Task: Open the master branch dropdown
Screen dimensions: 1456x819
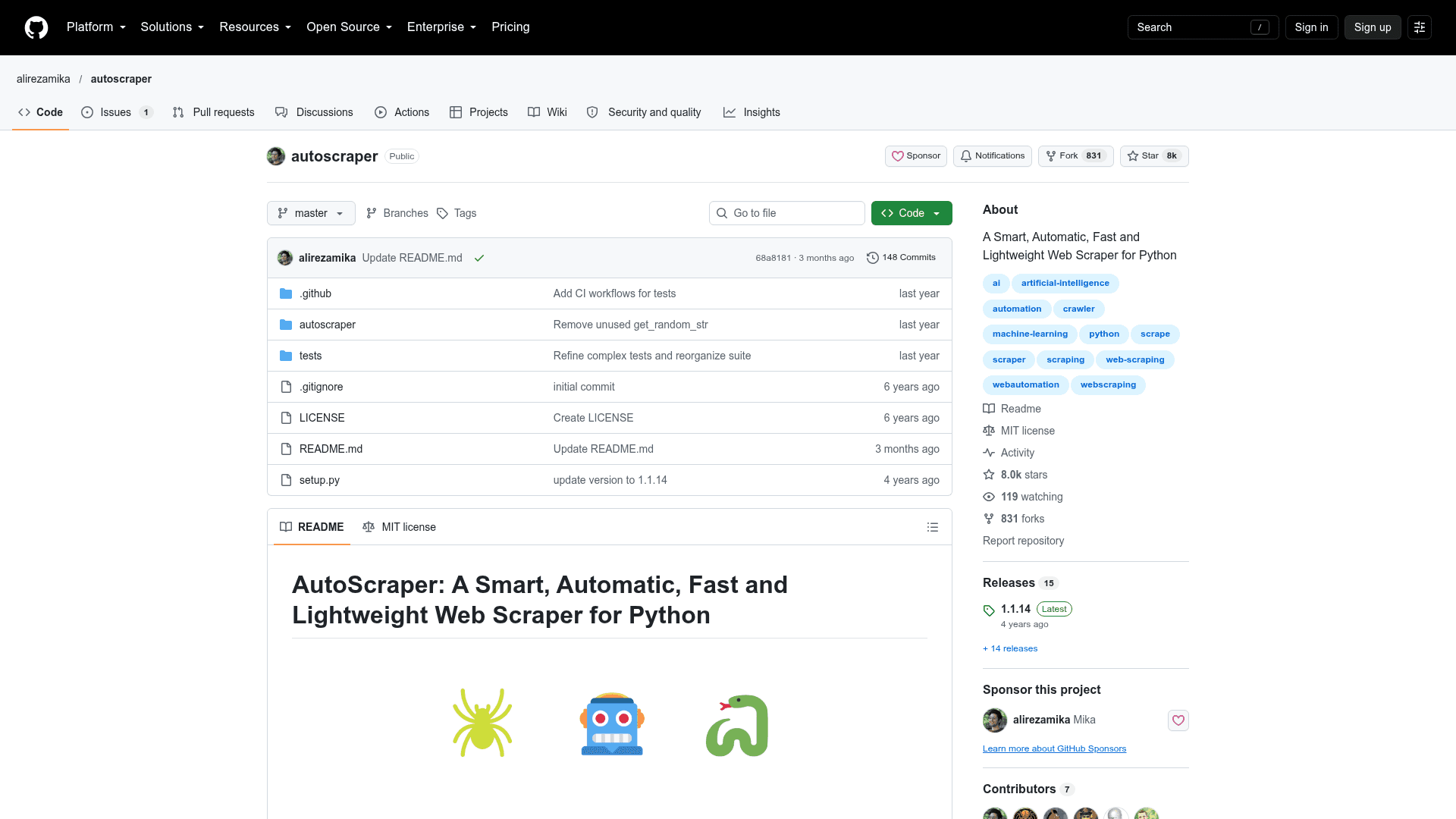Action: [x=311, y=213]
